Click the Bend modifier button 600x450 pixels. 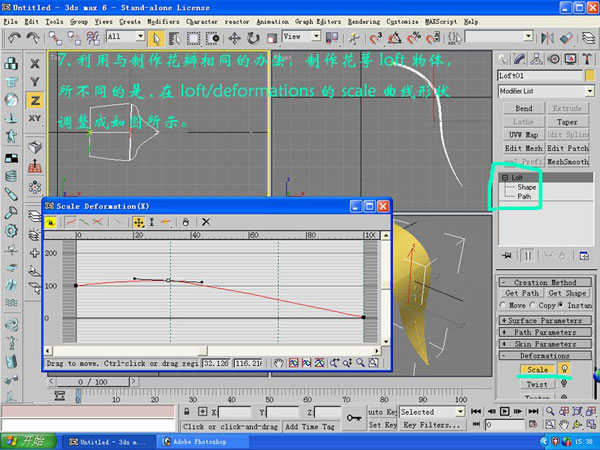tap(524, 108)
